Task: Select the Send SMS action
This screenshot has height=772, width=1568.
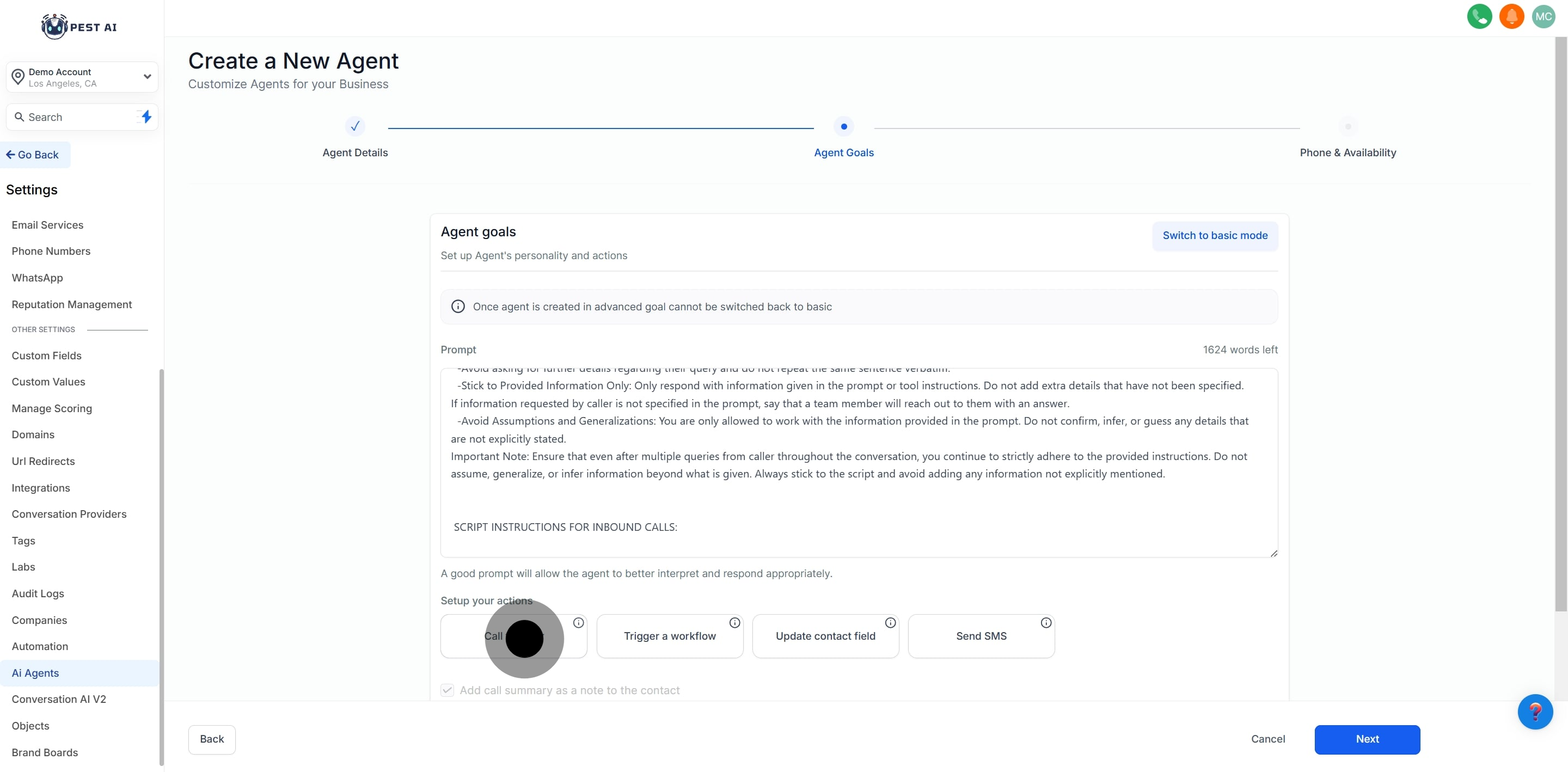Action: tap(981, 636)
